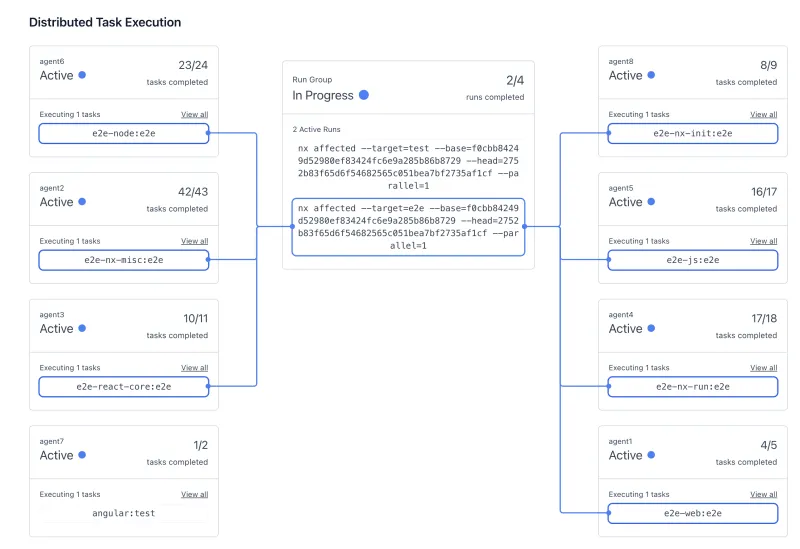
Task: Open View all link for agent4
Action: tap(763, 368)
